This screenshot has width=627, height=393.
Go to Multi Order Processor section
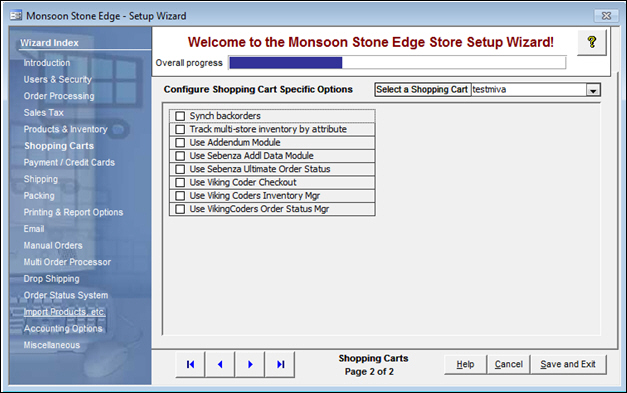point(67,262)
